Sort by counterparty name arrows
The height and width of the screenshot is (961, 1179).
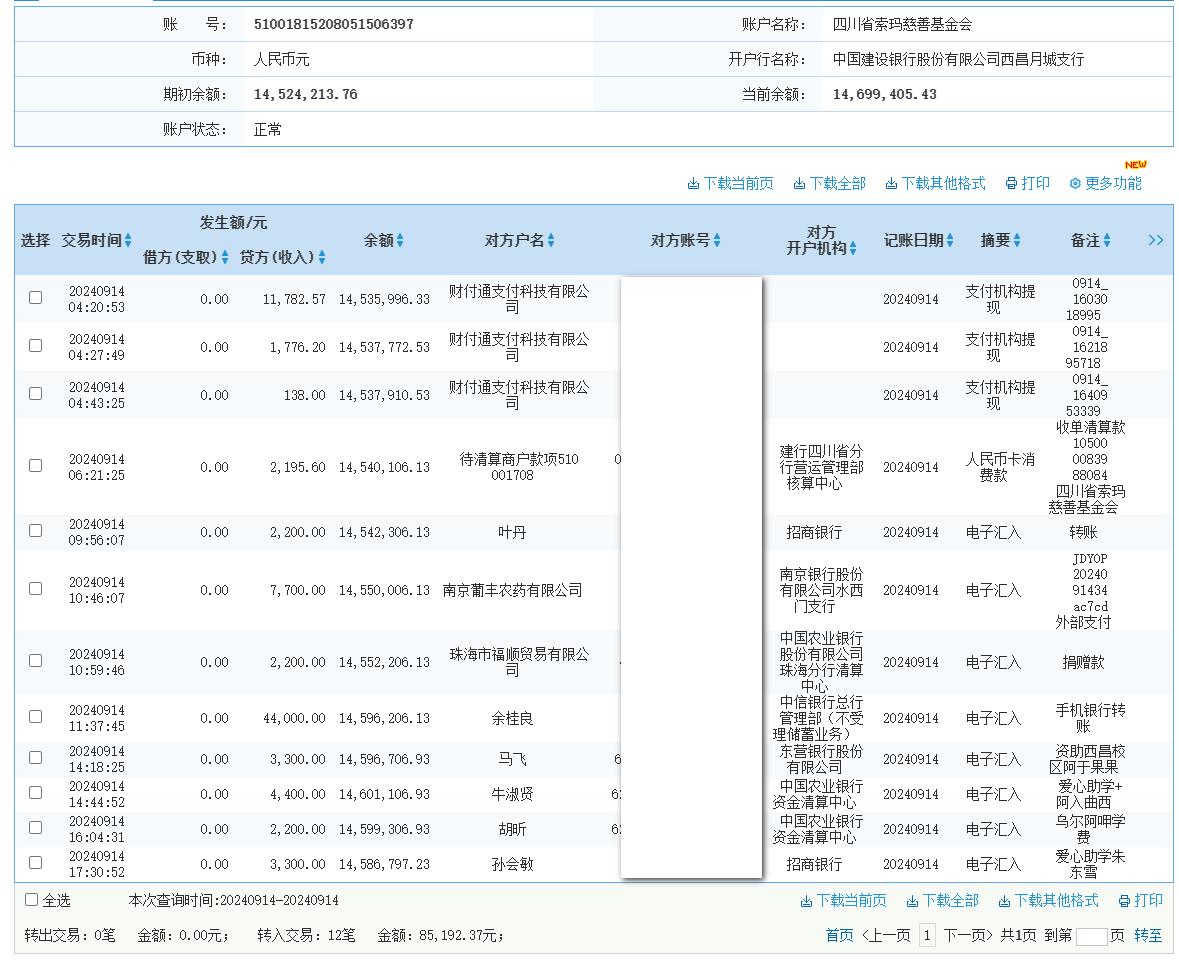(551, 240)
